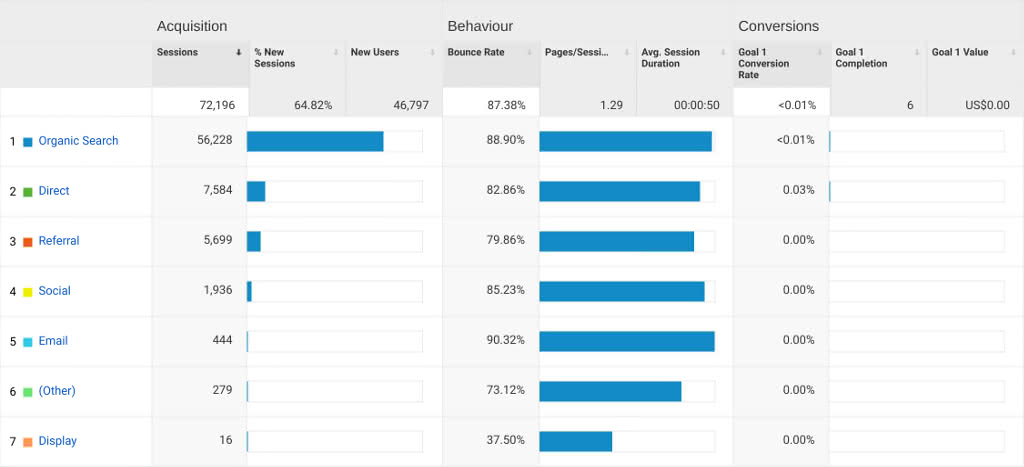Sort by the Sessions column header
Screen dimensions: 1024x467
178,53
